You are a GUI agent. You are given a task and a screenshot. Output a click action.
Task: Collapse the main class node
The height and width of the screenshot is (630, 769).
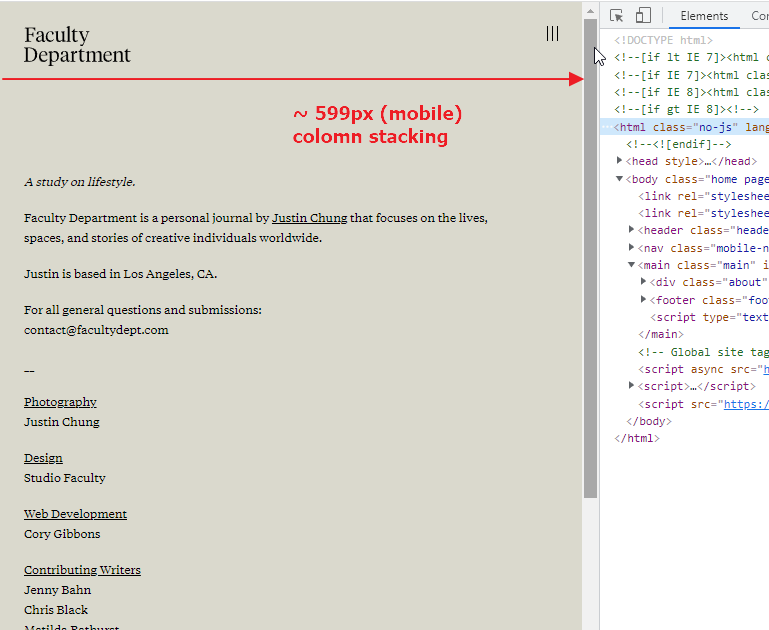632,265
